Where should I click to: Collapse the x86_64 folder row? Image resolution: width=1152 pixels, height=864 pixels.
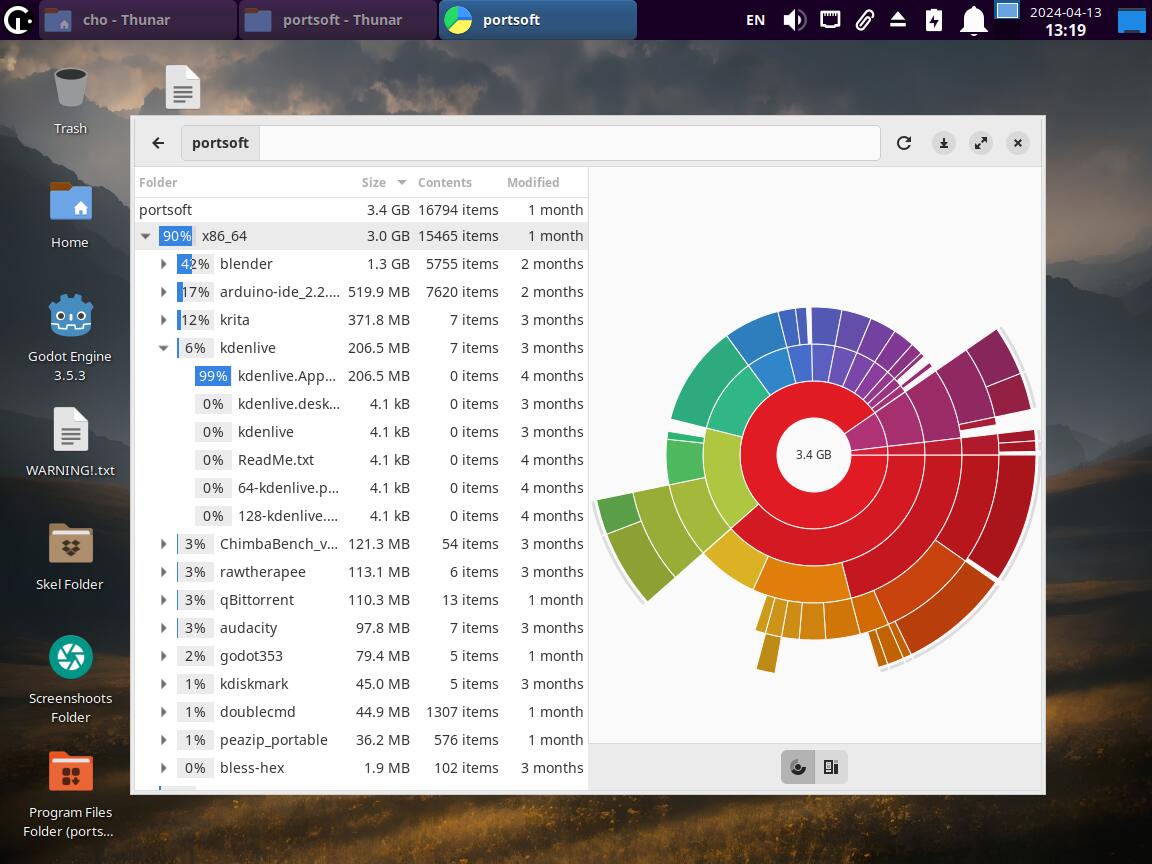[x=146, y=236]
